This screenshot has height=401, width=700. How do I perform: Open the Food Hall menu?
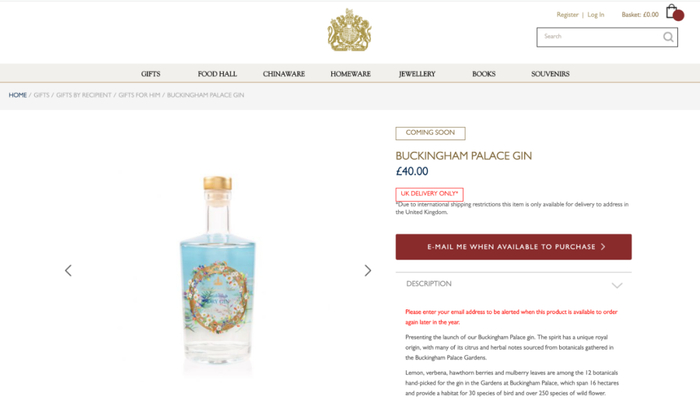coord(217,74)
